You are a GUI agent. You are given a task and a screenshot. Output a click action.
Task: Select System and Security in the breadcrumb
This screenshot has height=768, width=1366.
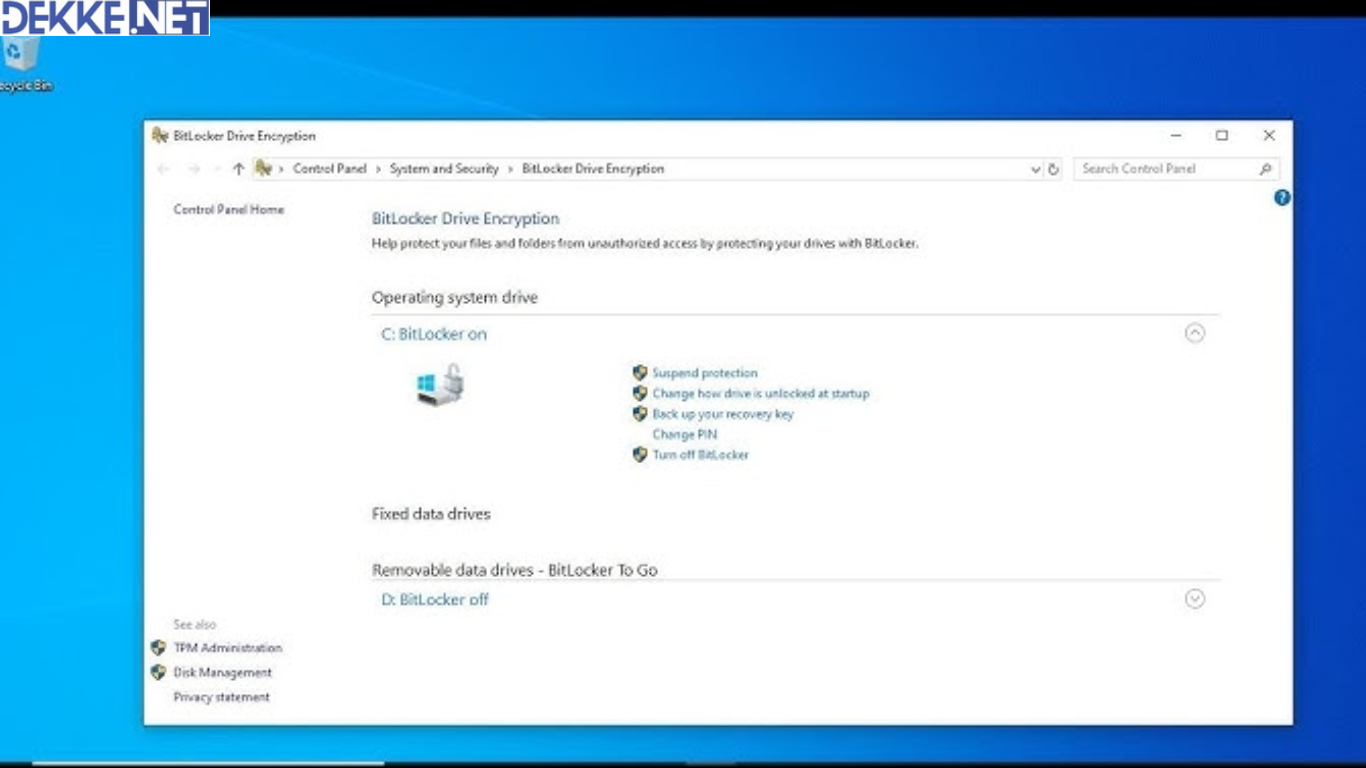coord(444,169)
